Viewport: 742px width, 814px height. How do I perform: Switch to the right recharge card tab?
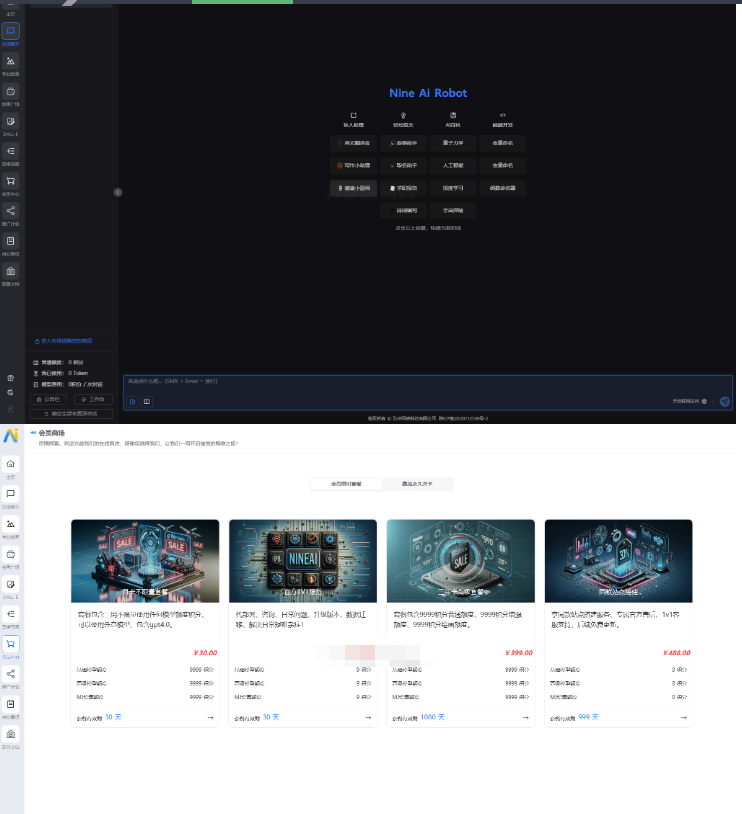click(418, 484)
